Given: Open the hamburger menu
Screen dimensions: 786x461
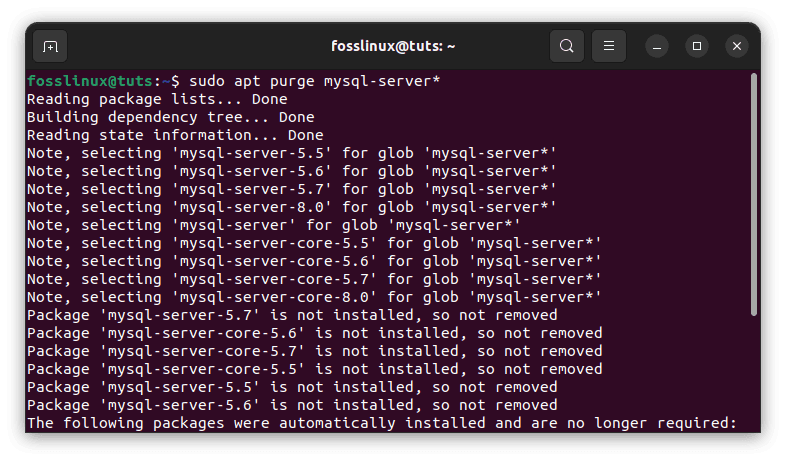Looking at the screenshot, I should [x=609, y=46].
